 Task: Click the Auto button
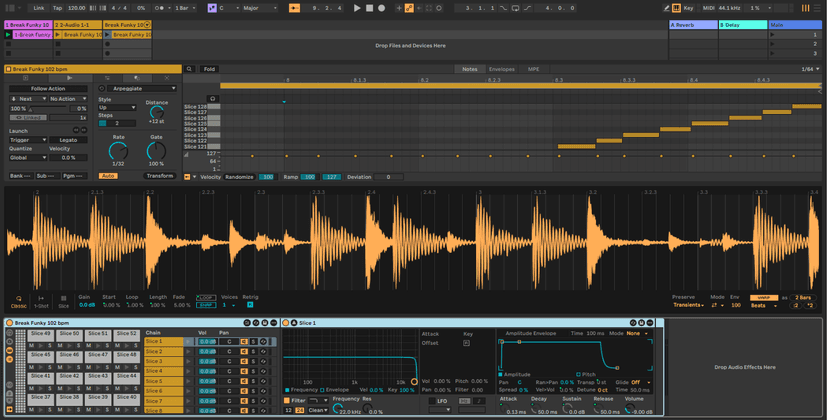point(108,176)
